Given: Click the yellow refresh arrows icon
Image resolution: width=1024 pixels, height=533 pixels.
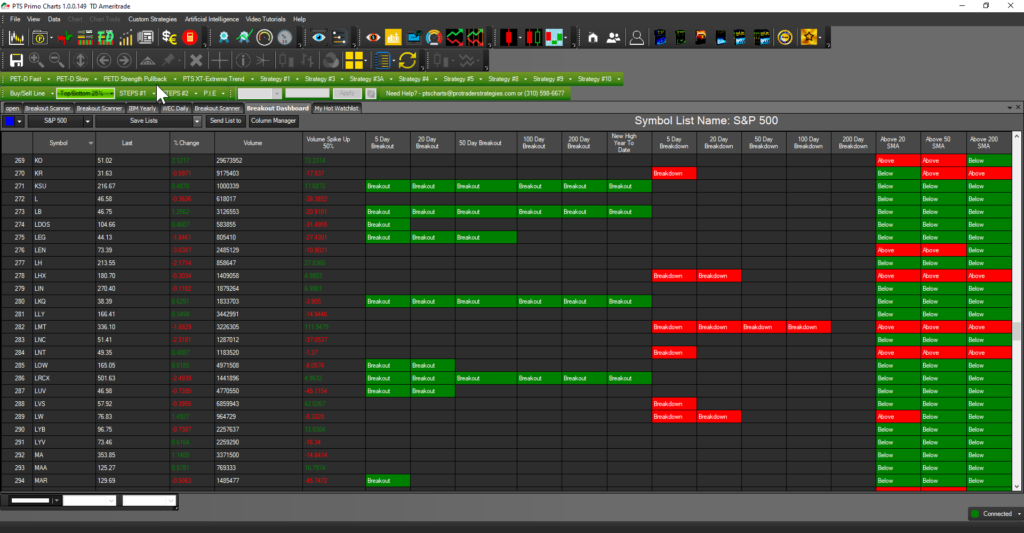Looking at the screenshot, I should pos(407,61).
